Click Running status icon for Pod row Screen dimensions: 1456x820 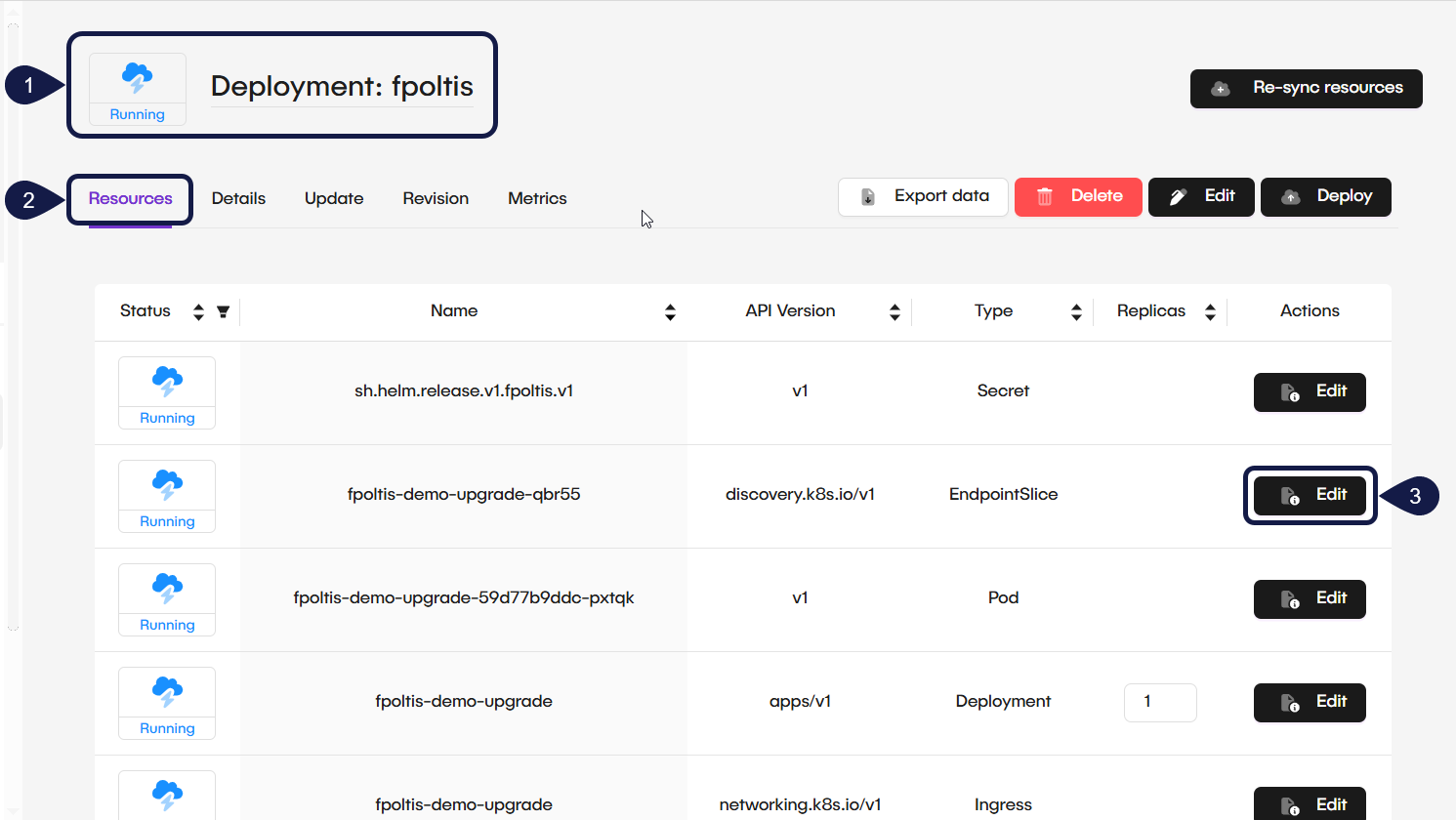[x=167, y=590]
